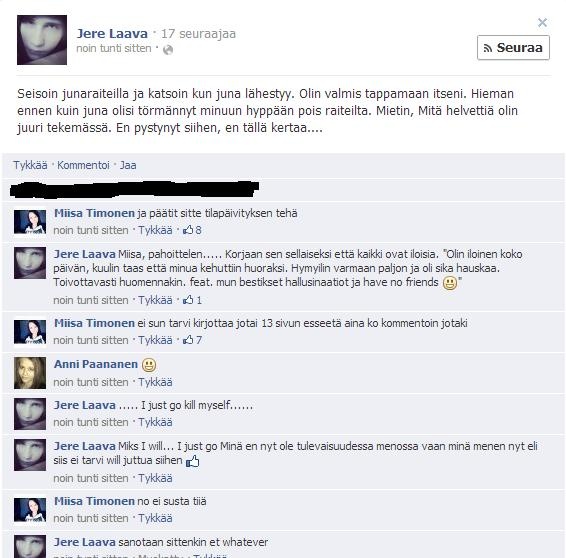
Task: Click the thumbs-up count 7 icon
Action: [192, 340]
